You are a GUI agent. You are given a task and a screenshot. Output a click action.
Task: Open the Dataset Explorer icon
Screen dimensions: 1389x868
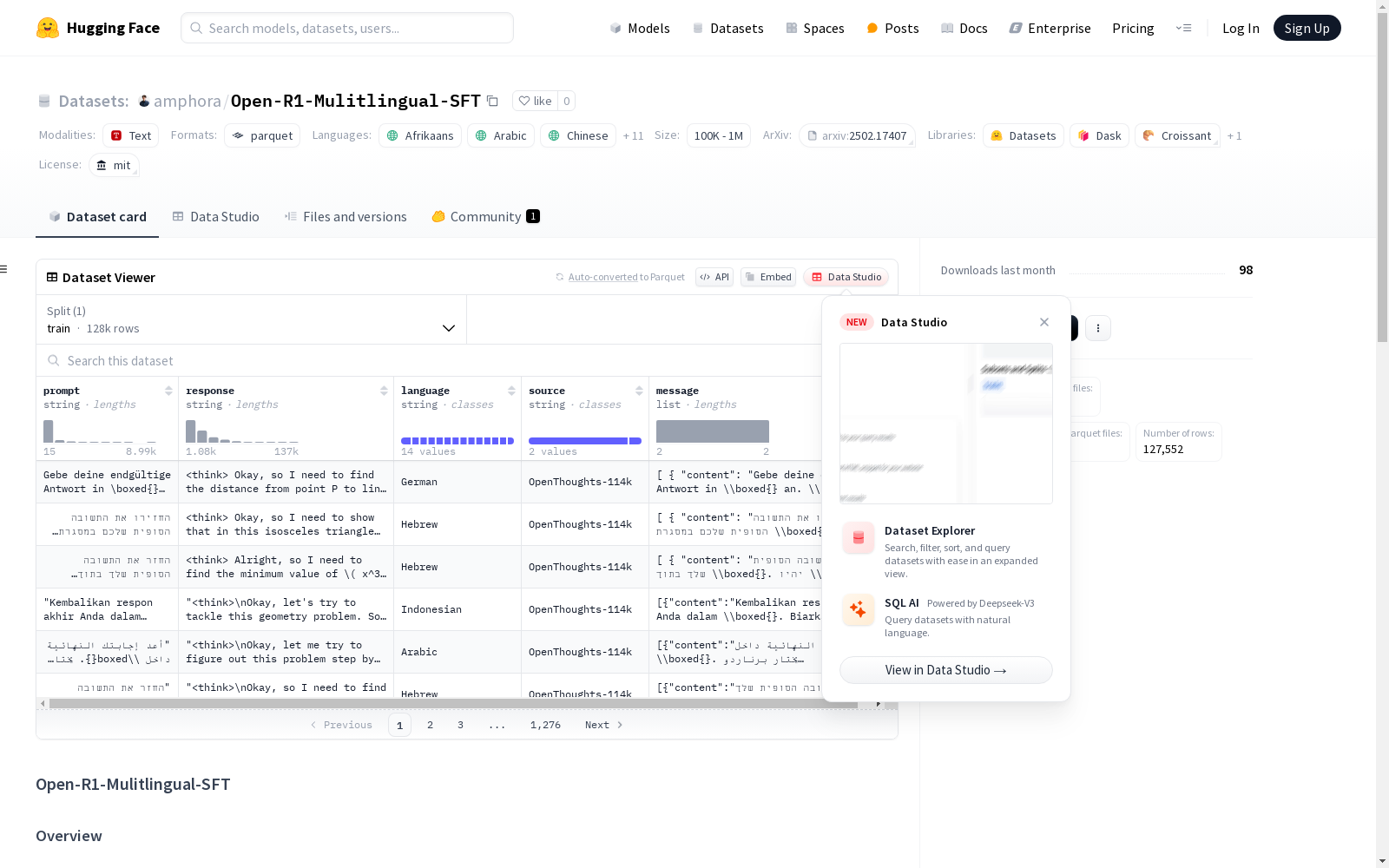(x=858, y=538)
